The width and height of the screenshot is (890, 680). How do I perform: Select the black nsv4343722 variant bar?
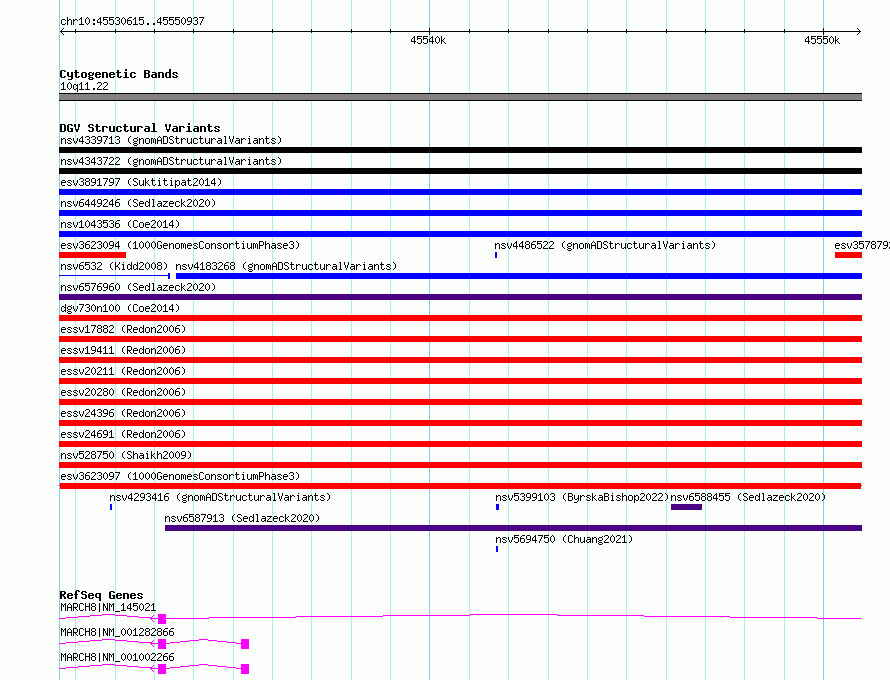[x=460, y=171]
